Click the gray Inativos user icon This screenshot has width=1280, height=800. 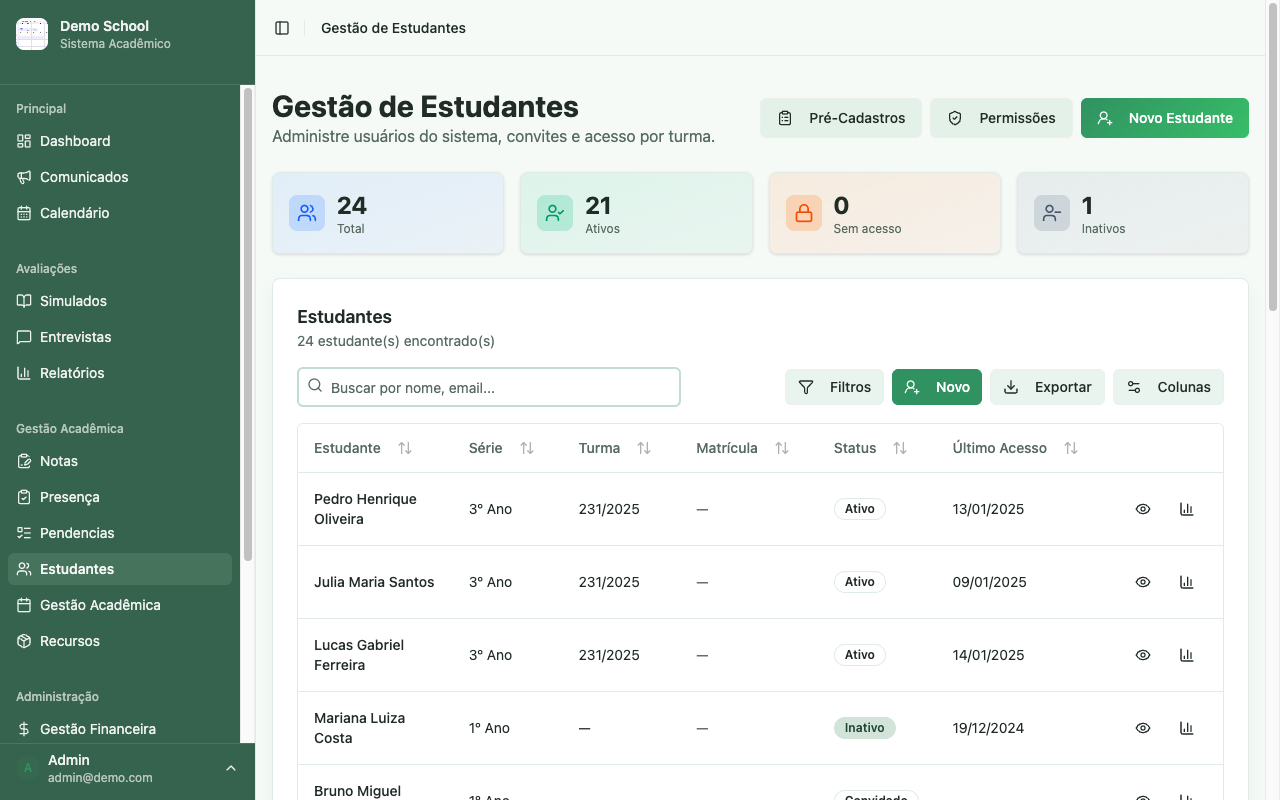[x=1051, y=213]
